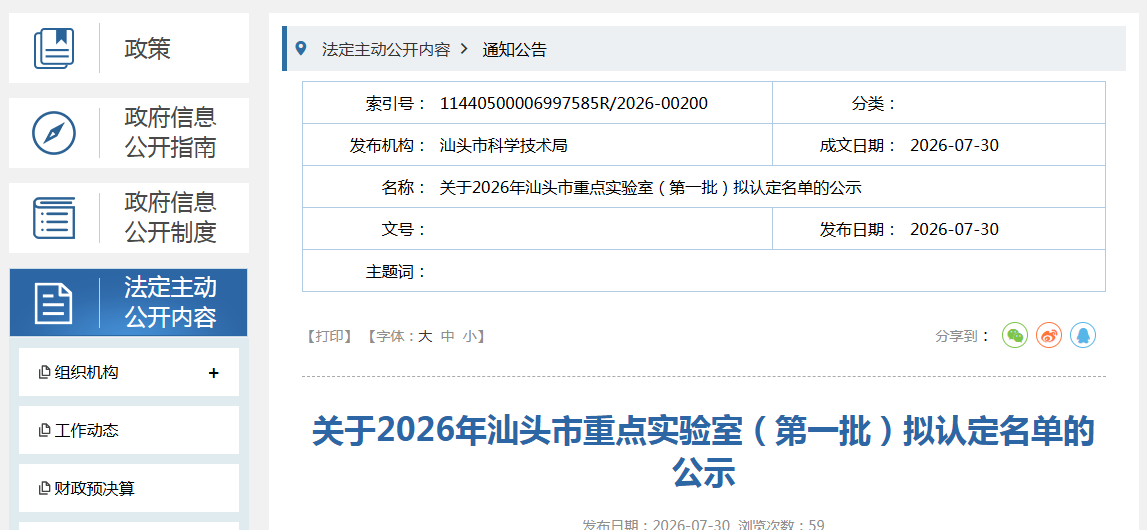Open the 组织机构 submenu item
The height and width of the screenshot is (530, 1147).
point(129,372)
